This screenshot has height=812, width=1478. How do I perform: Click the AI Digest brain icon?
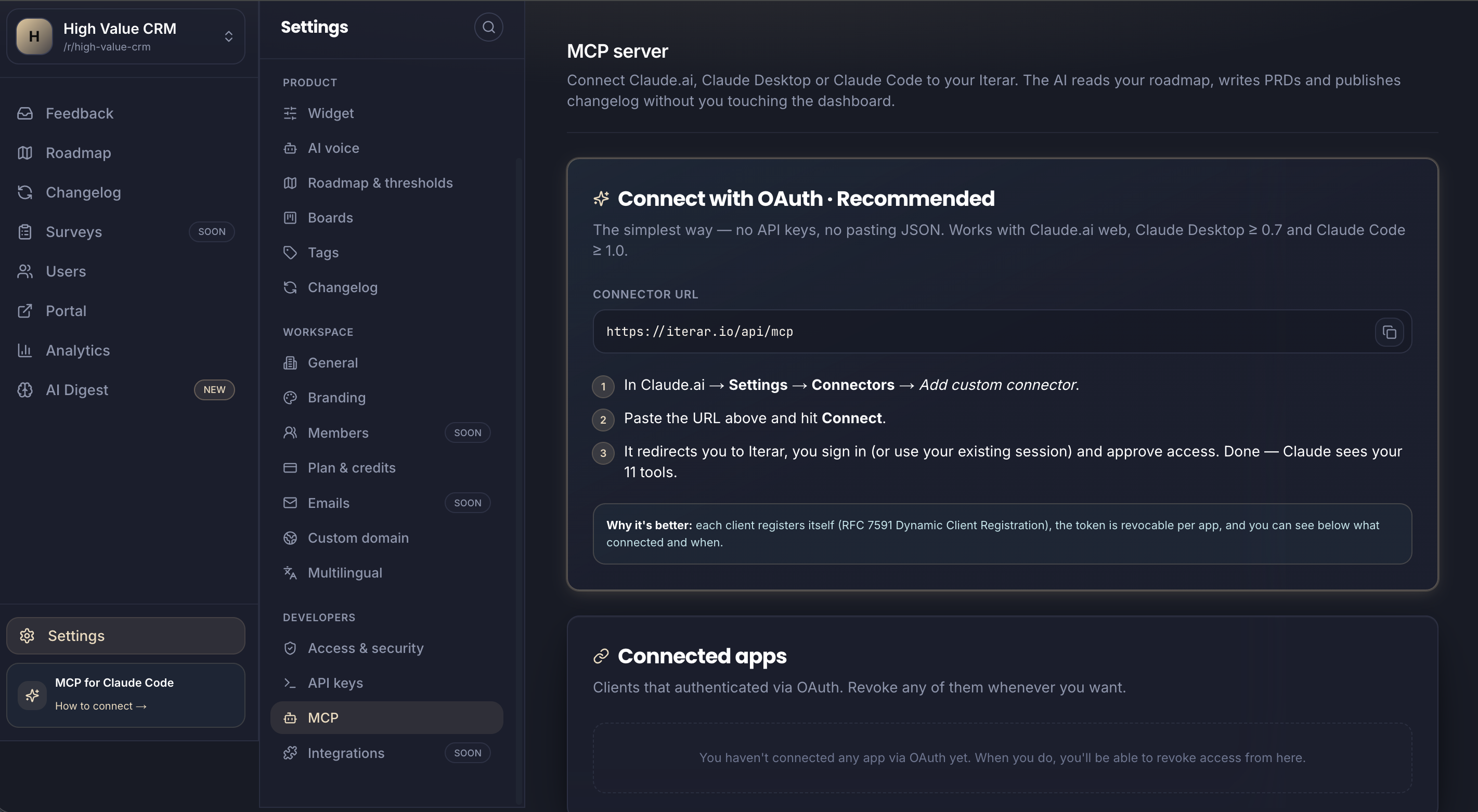[x=24, y=390]
